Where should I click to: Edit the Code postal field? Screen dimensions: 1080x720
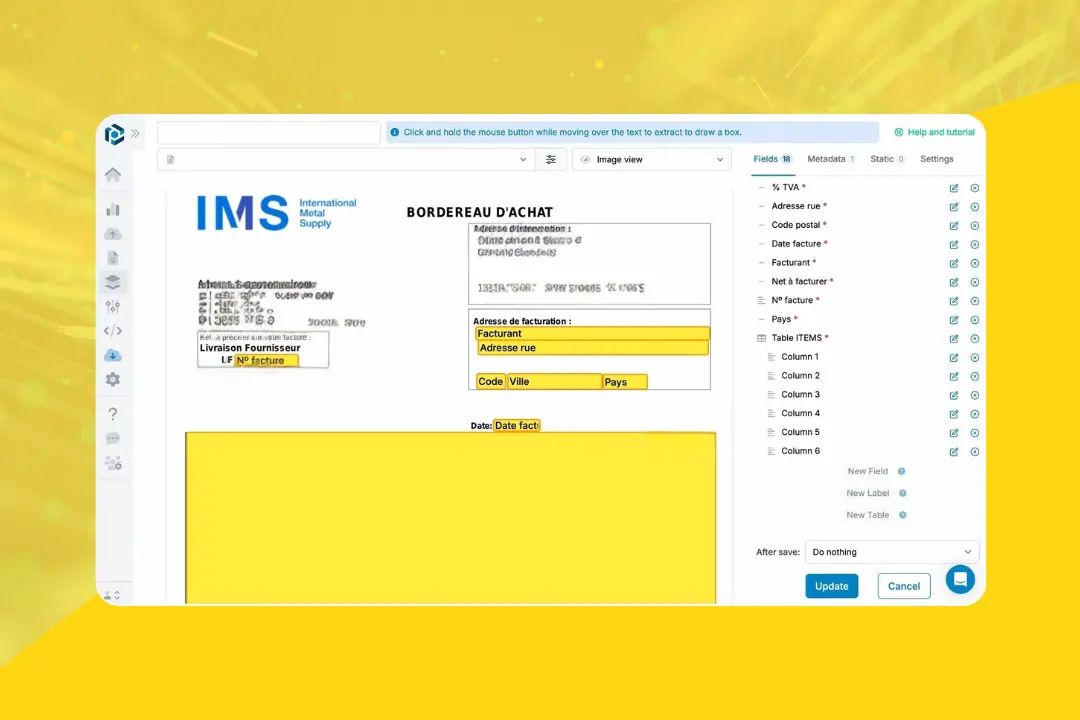pyautogui.click(x=954, y=225)
